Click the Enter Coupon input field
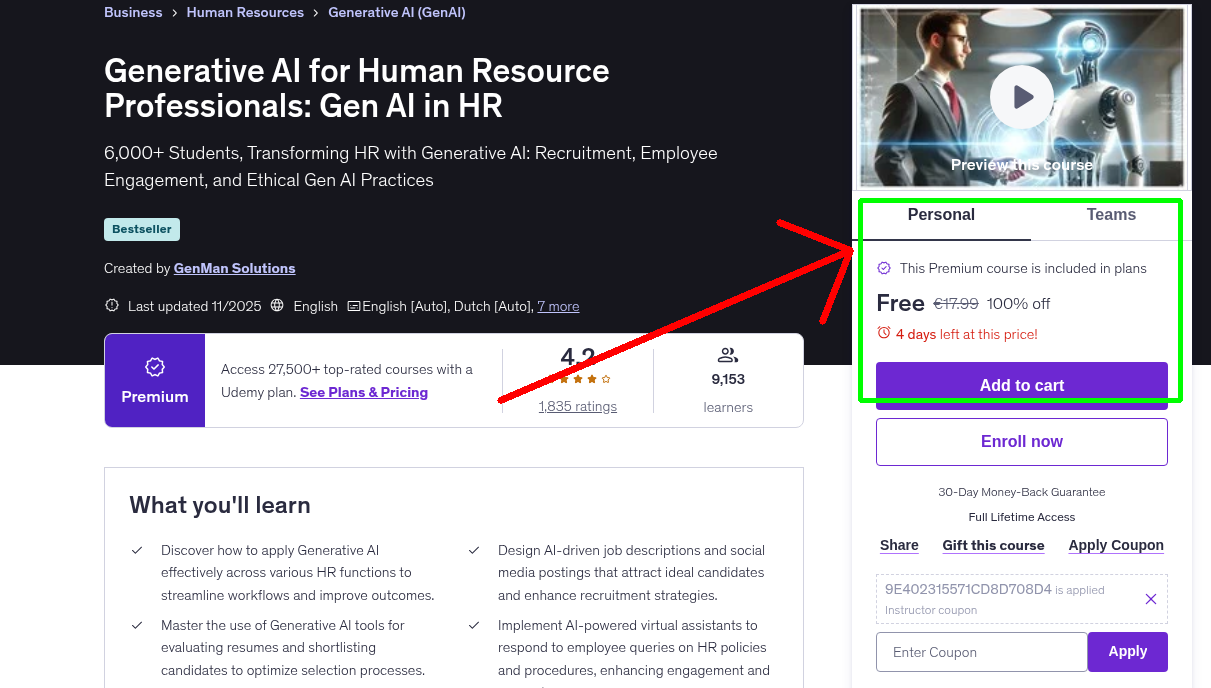This screenshot has width=1211, height=688. point(981,651)
